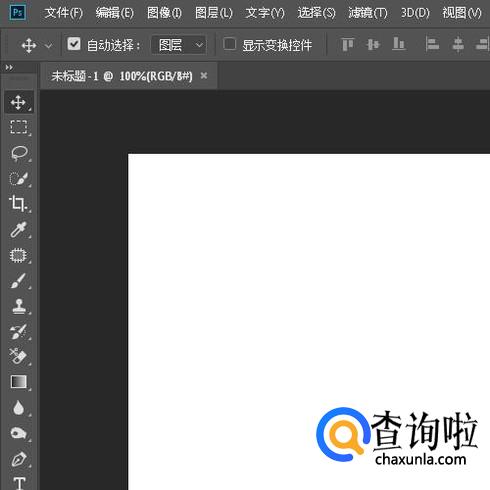Expand the Move tool preset arrow
Viewport: 490px width, 490px height.
49,45
